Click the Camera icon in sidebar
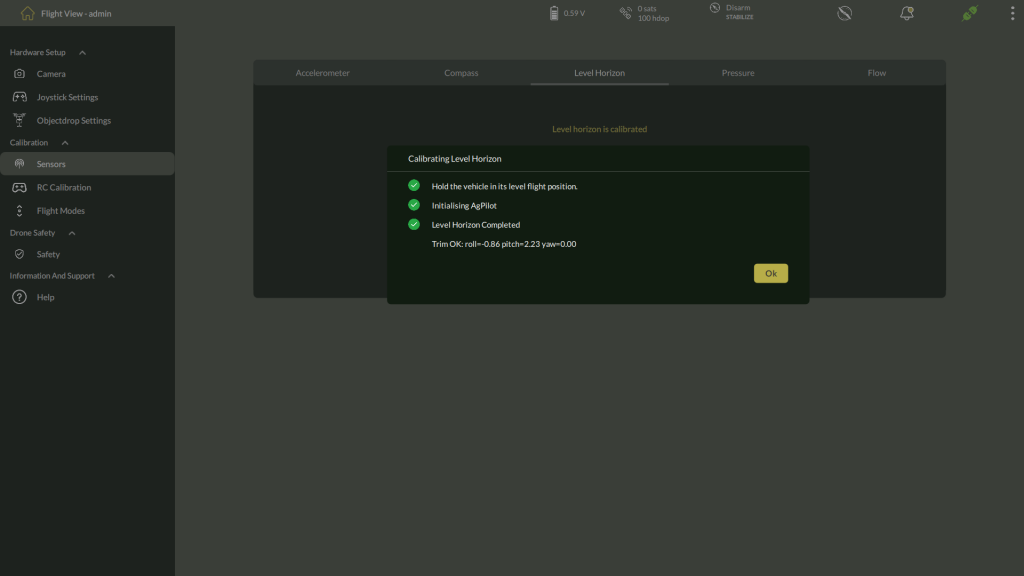This screenshot has width=1024, height=576. tap(20, 74)
